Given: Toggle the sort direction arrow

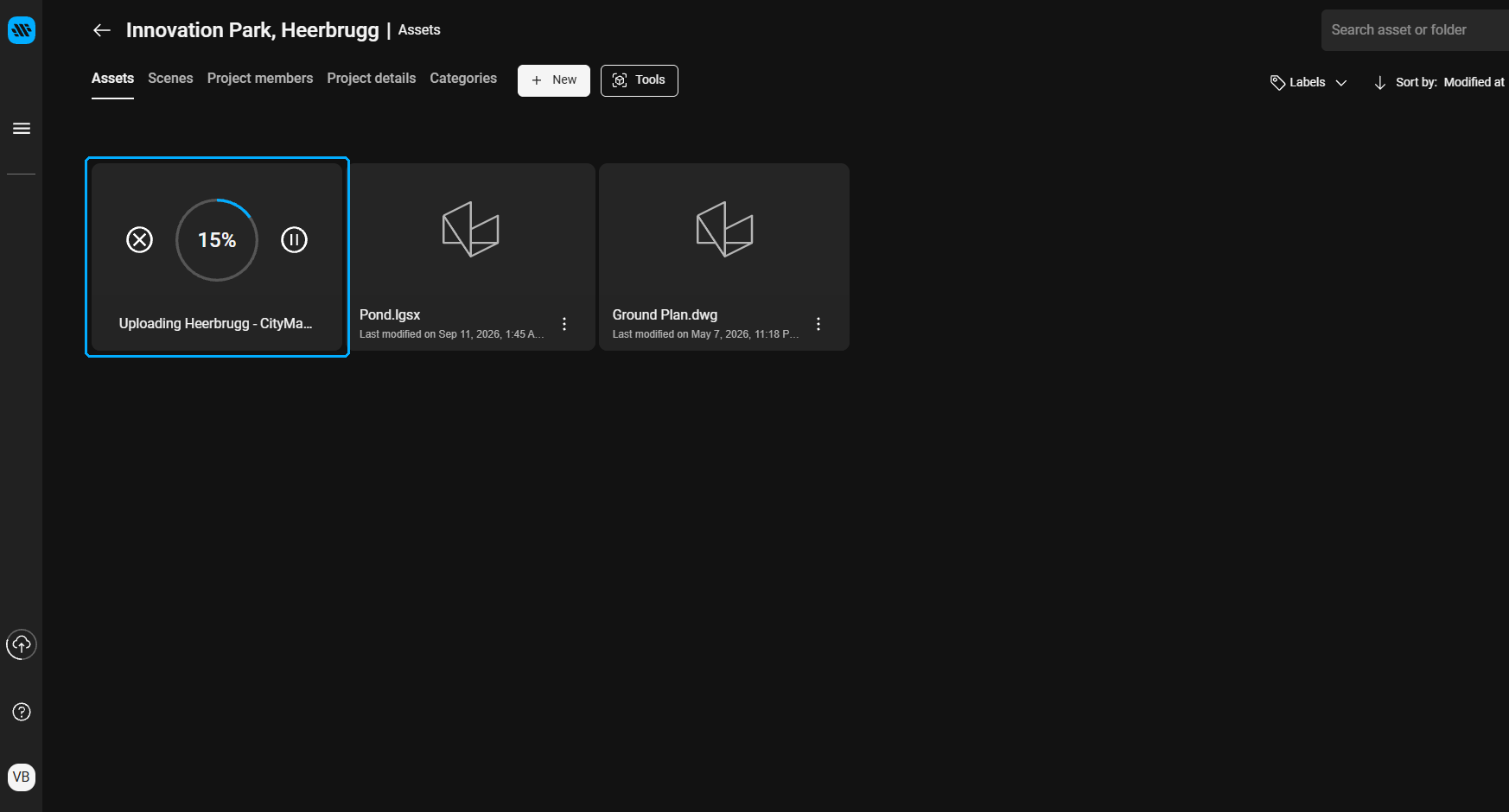Looking at the screenshot, I should [x=1380, y=82].
